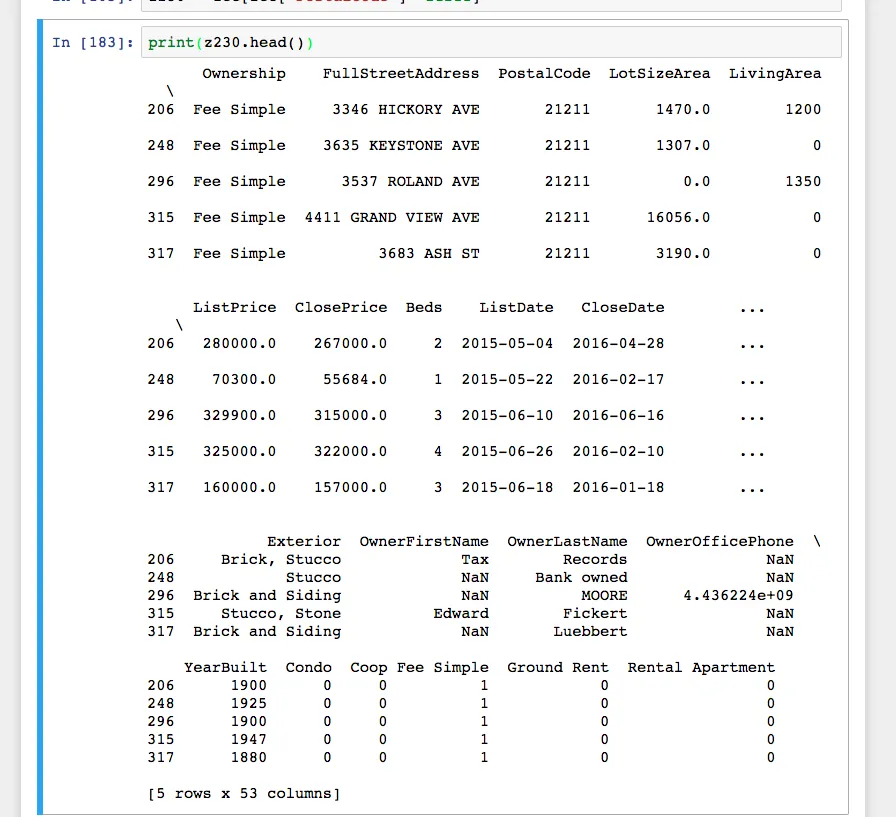Click the ListPrice value 329900.0
The height and width of the screenshot is (817, 896).
(x=239, y=415)
